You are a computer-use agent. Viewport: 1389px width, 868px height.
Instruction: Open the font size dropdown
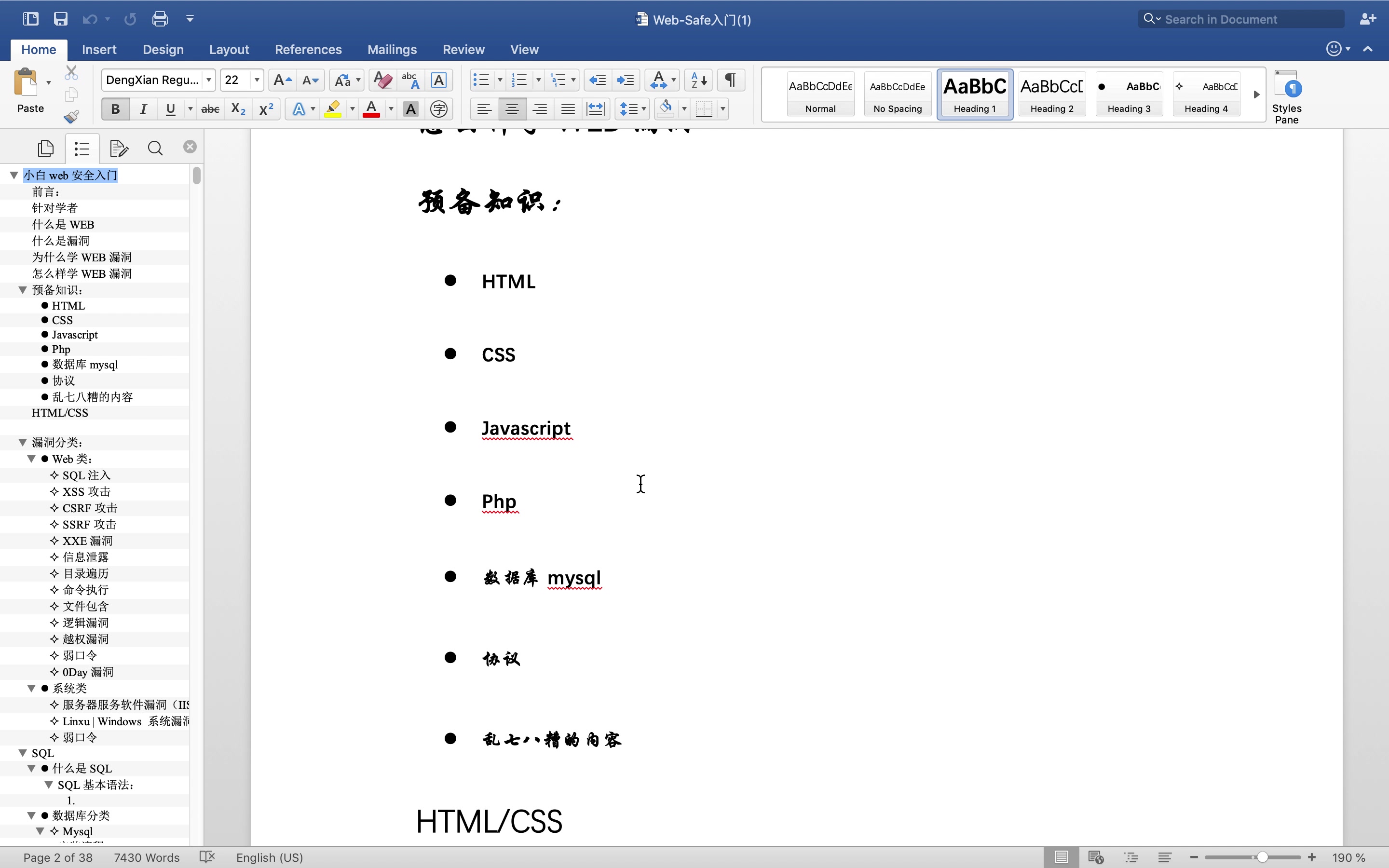pyautogui.click(x=256, y=80)
